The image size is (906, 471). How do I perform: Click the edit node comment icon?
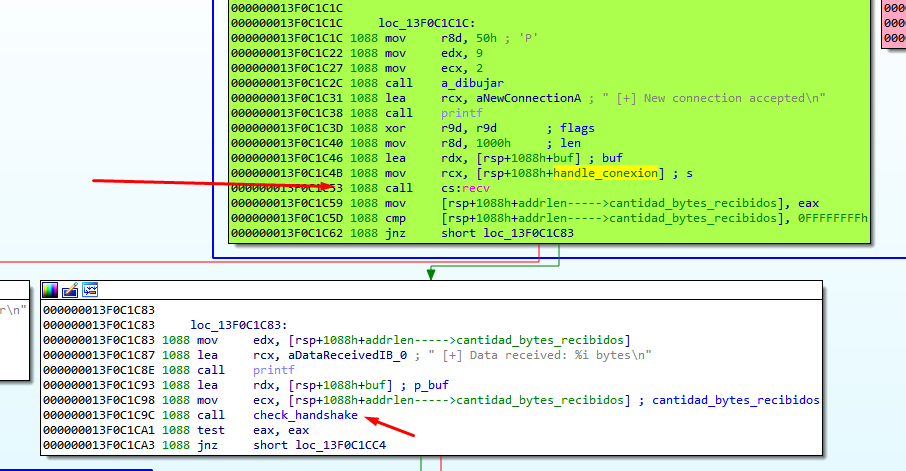coord(70,290)
